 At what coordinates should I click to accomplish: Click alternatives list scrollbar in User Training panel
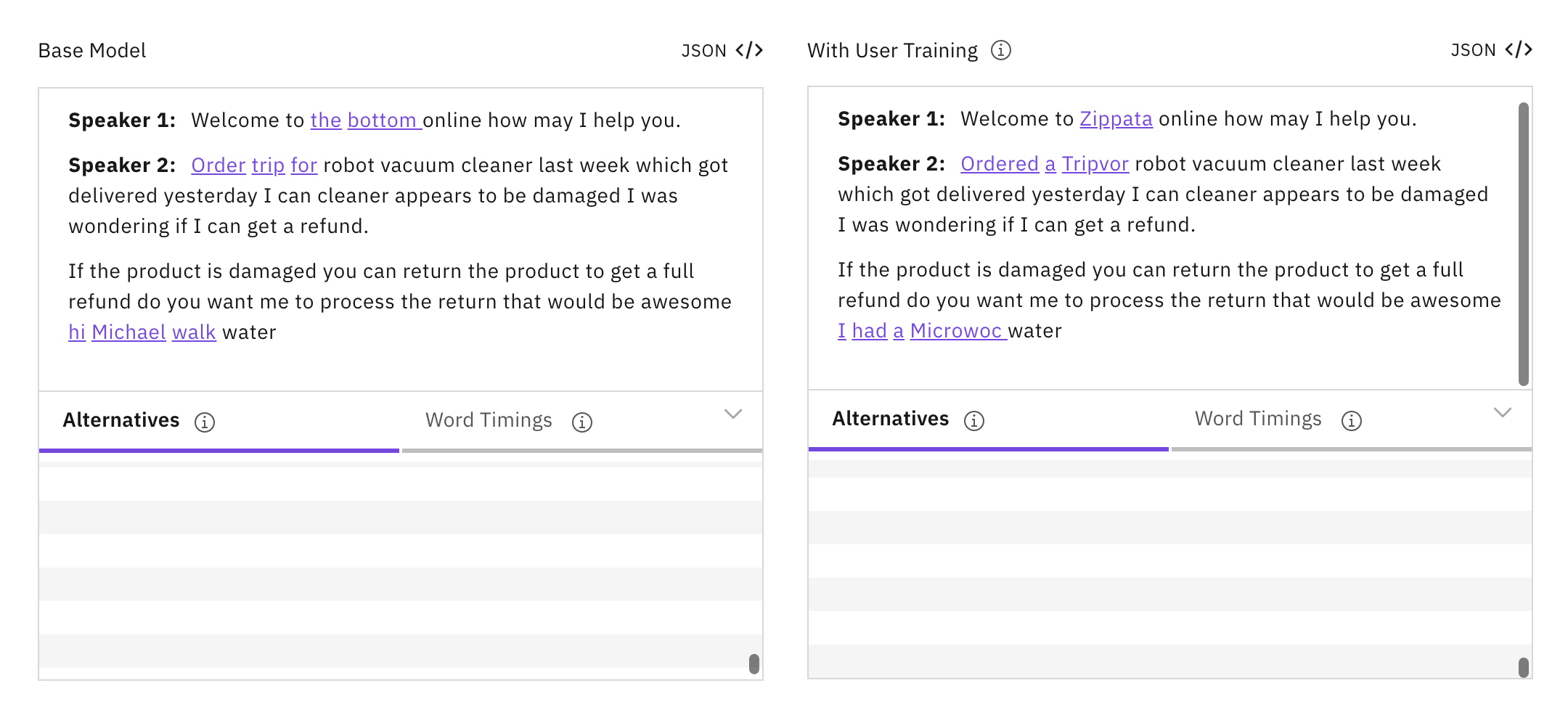pyautogui.click(x=1524, y=668)
